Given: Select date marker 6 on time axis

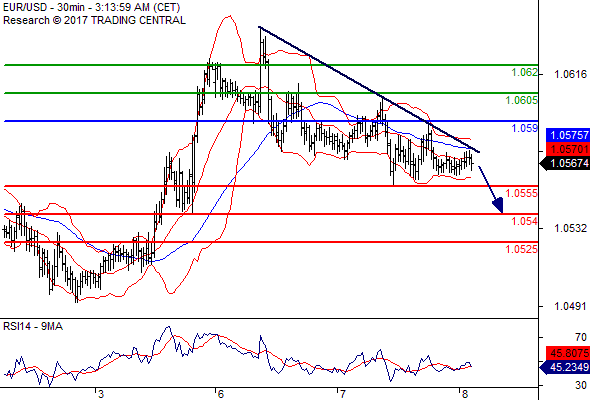Looking at the screenshot, I should [220, 394].
